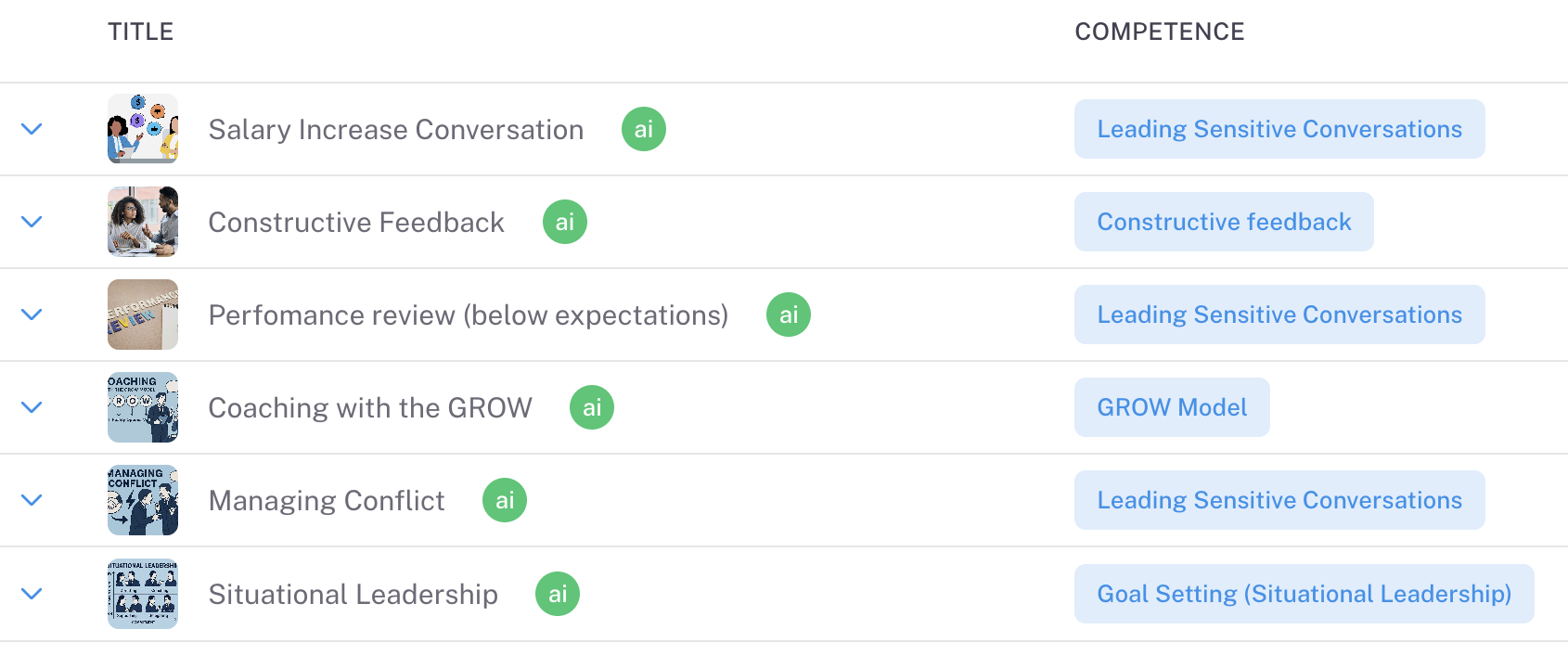Click the ai badge next to Constructive Feedback title
Image resolution: width=1568 pixels, height=655 pixels.
(x=564, y=222)
